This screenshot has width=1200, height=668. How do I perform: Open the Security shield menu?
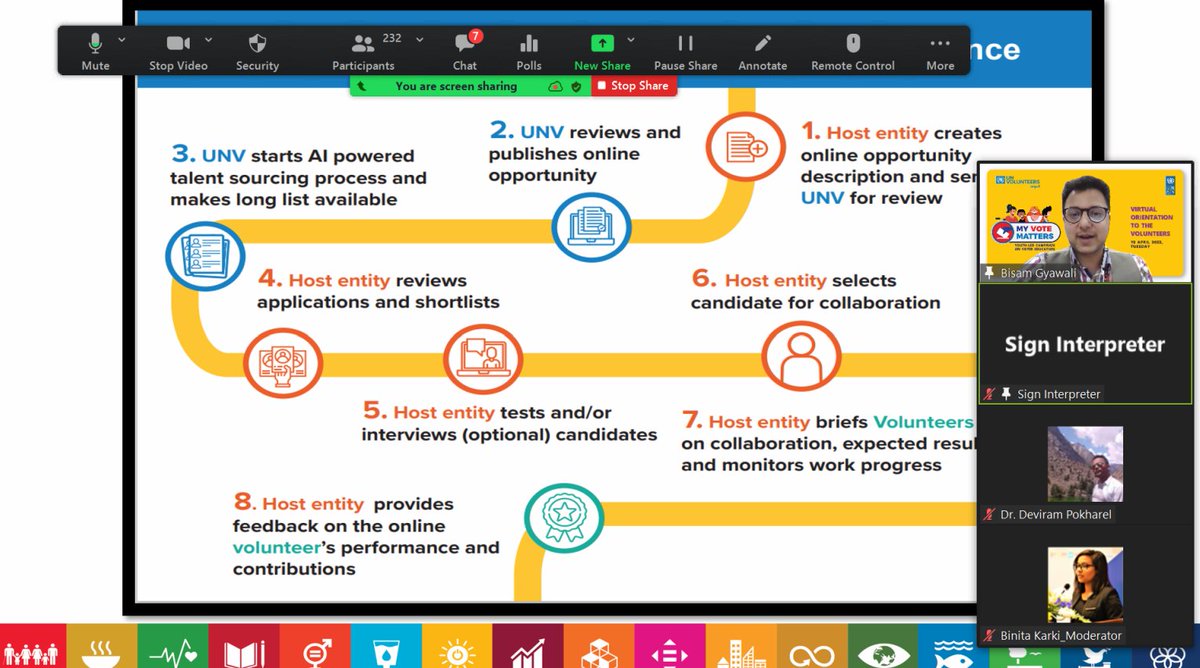pos(257,50)
